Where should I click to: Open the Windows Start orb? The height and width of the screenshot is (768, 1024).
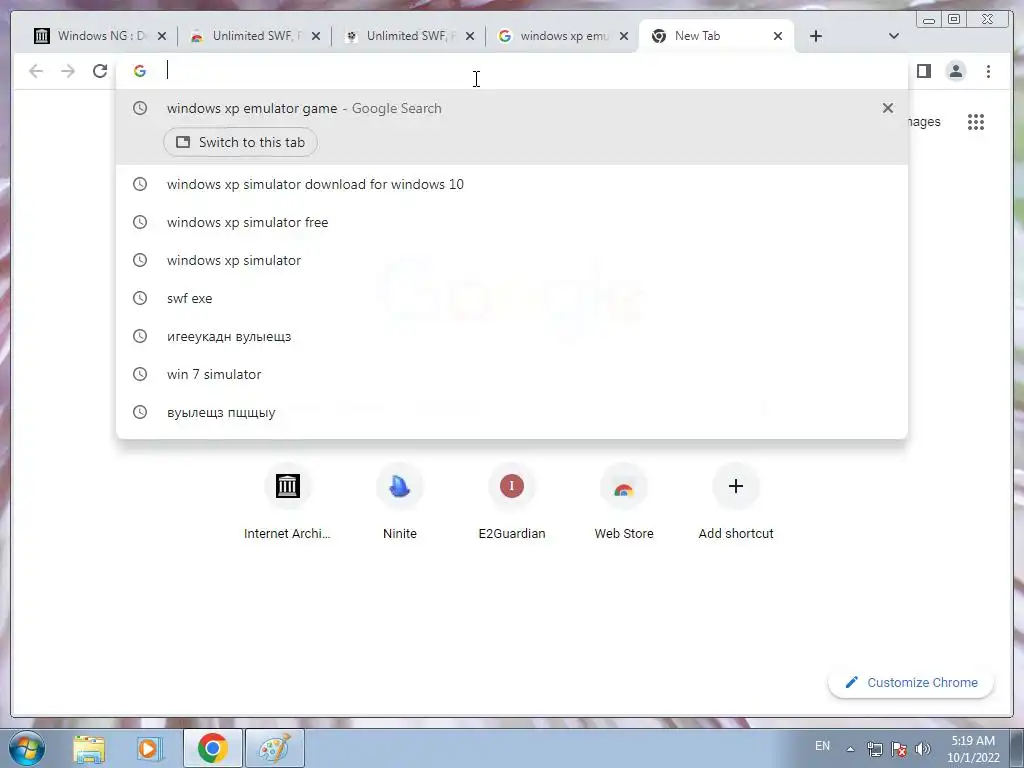click(x=27, y=748)
